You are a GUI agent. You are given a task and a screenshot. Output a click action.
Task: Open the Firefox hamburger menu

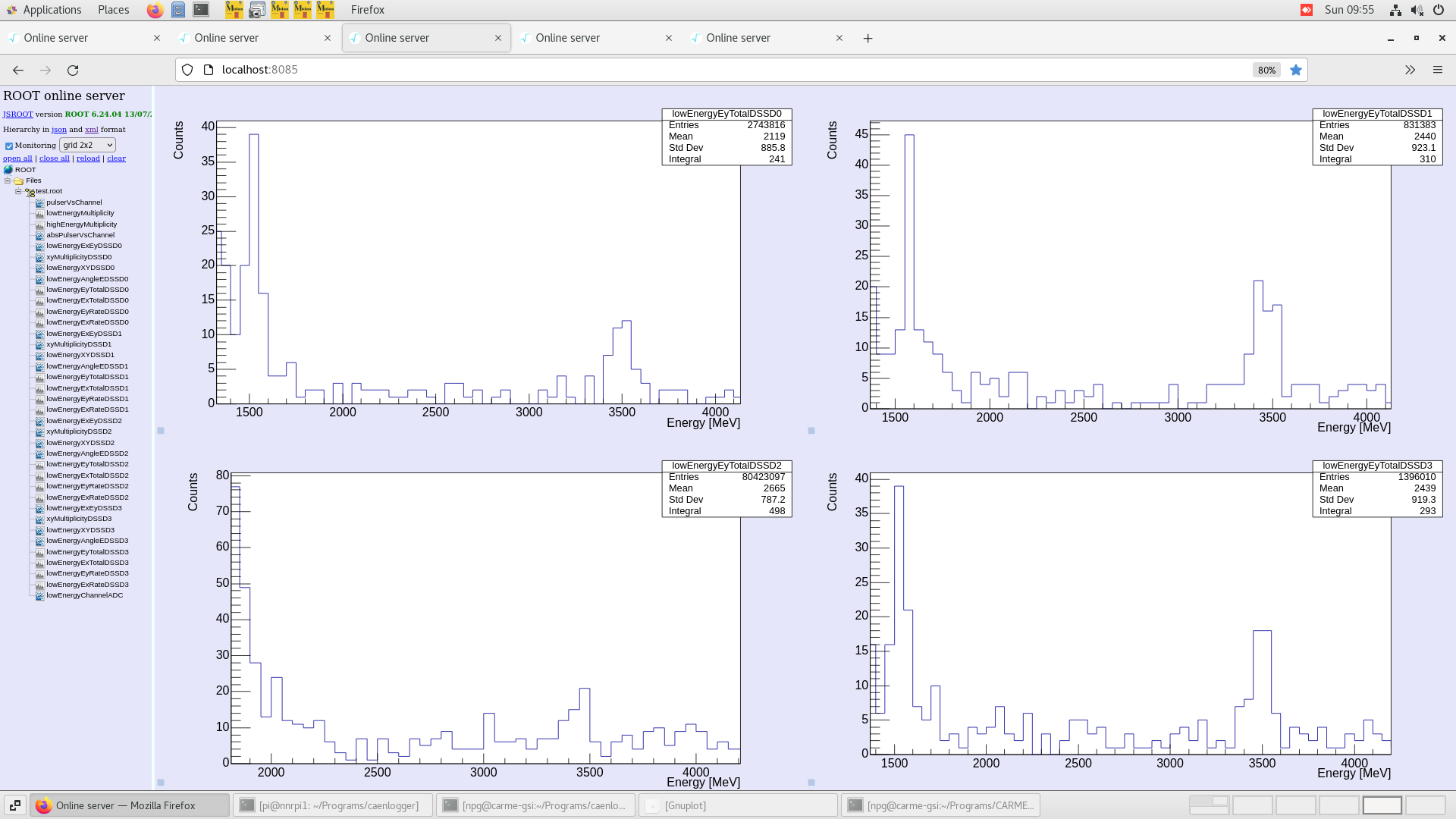click(x=1438, y=70)
